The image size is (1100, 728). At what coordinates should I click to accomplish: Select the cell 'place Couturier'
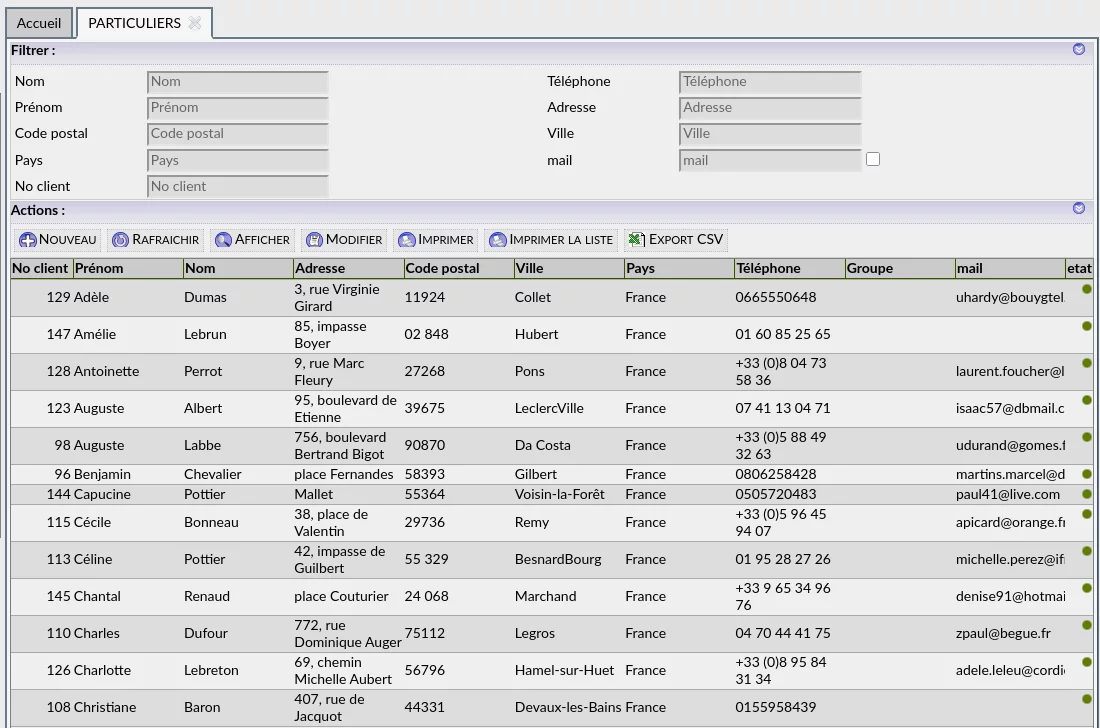click(x=341, y=597)
